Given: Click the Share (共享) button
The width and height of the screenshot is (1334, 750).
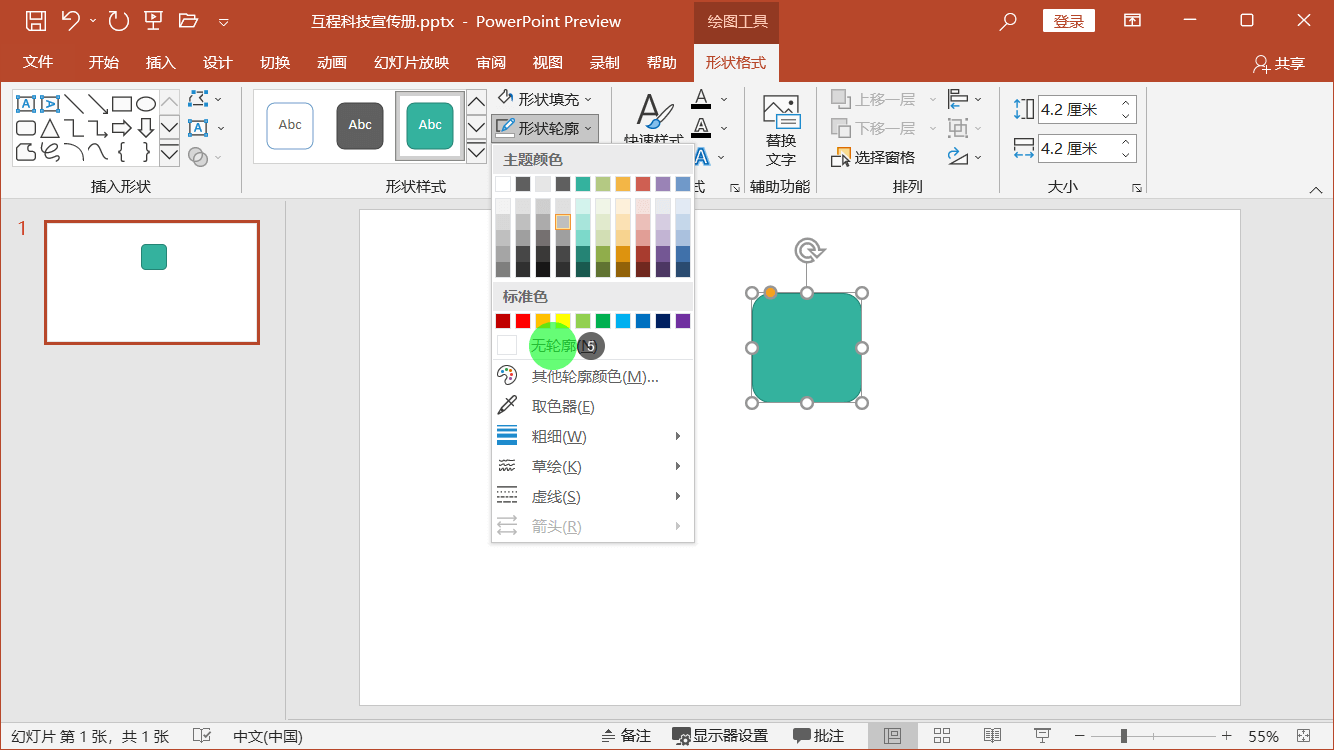Looking at the screenshot, I should pos(1280,63).
